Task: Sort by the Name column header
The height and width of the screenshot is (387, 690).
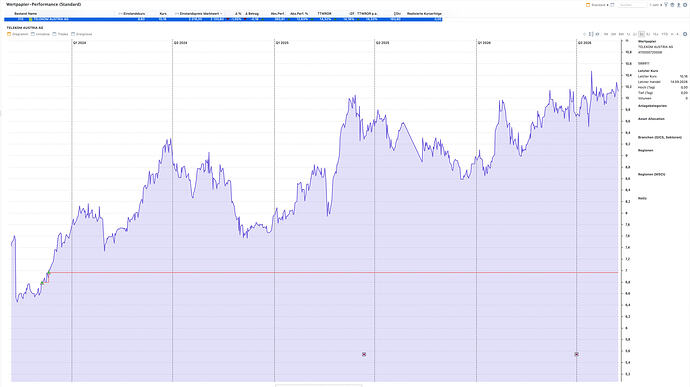Action: pyautogui.click(x=33, y=14)
